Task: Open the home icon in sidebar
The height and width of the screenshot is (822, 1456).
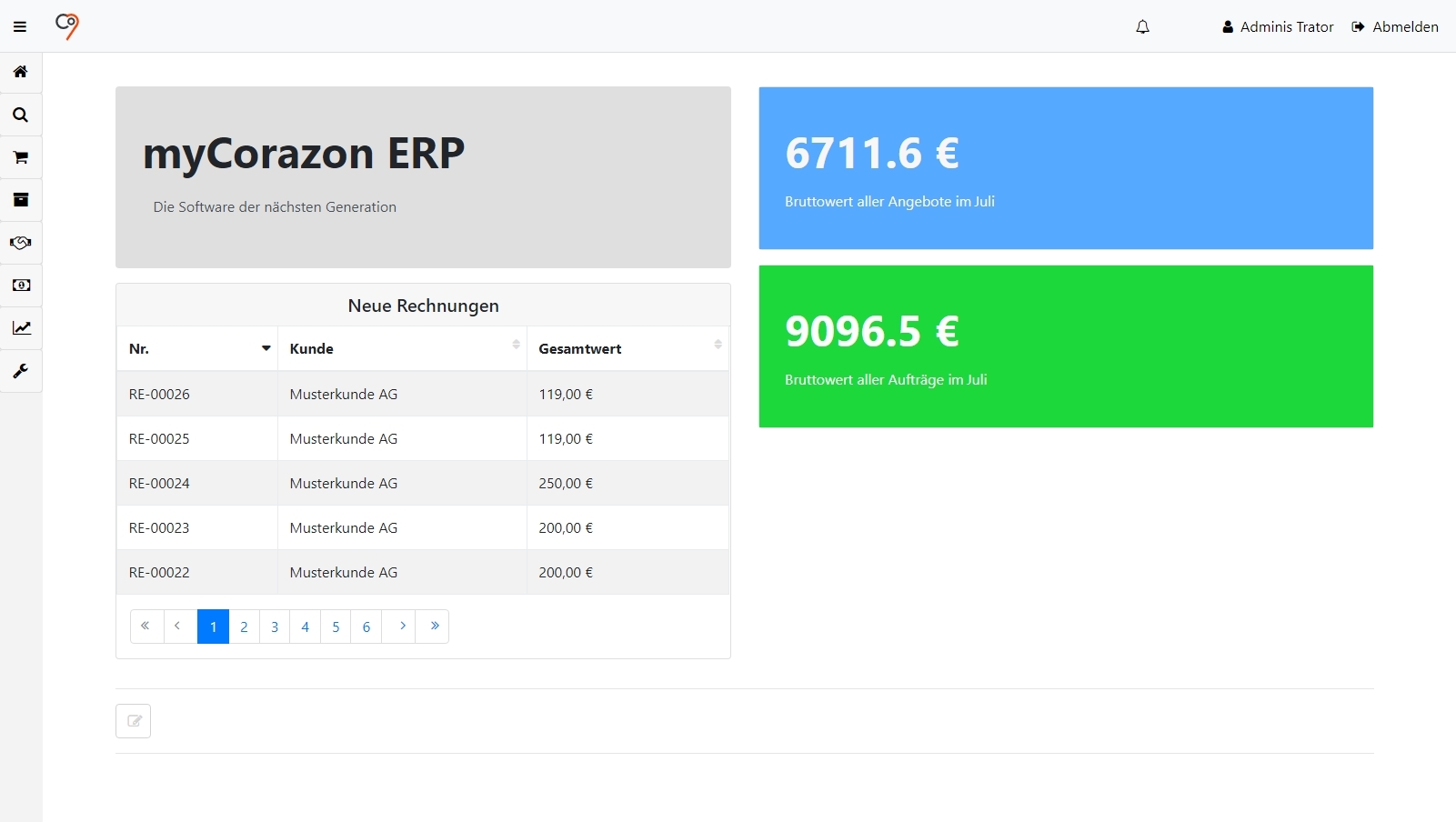Action: 21,72
